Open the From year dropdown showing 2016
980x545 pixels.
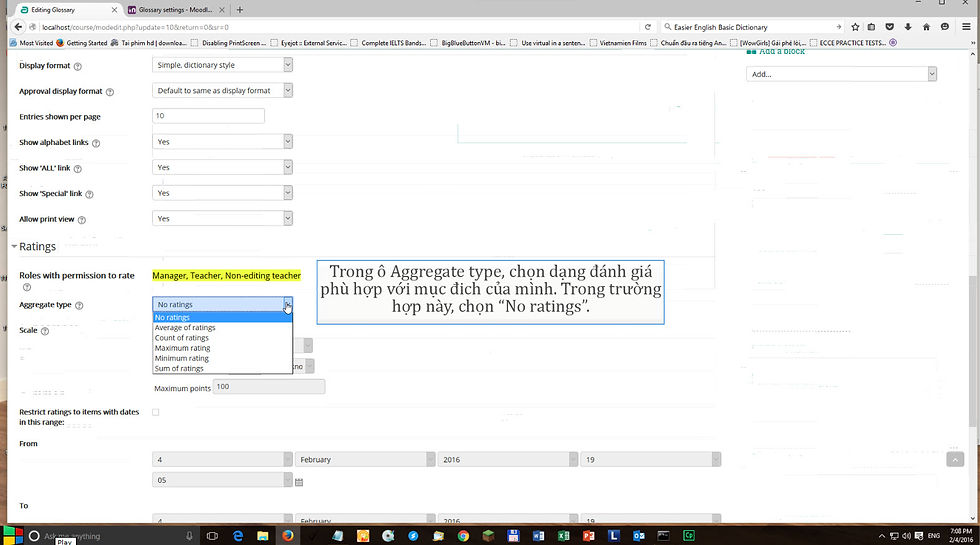[x=508, y=459]
